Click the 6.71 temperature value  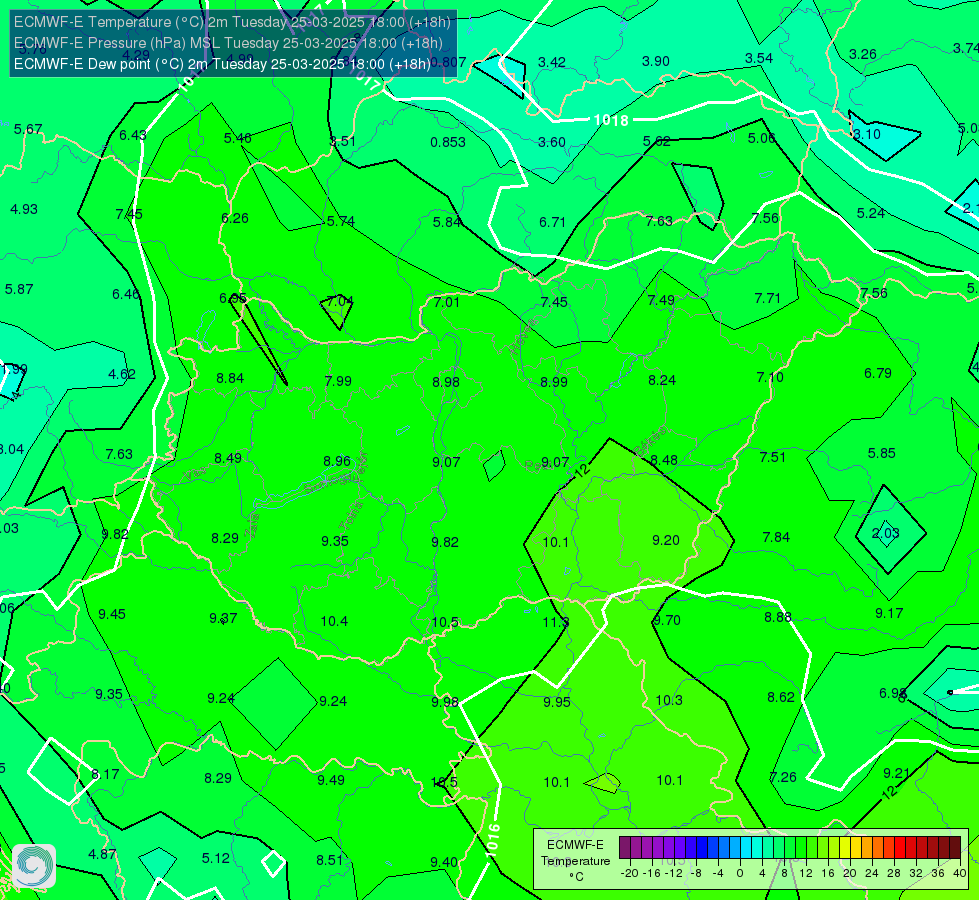[553, 222]
